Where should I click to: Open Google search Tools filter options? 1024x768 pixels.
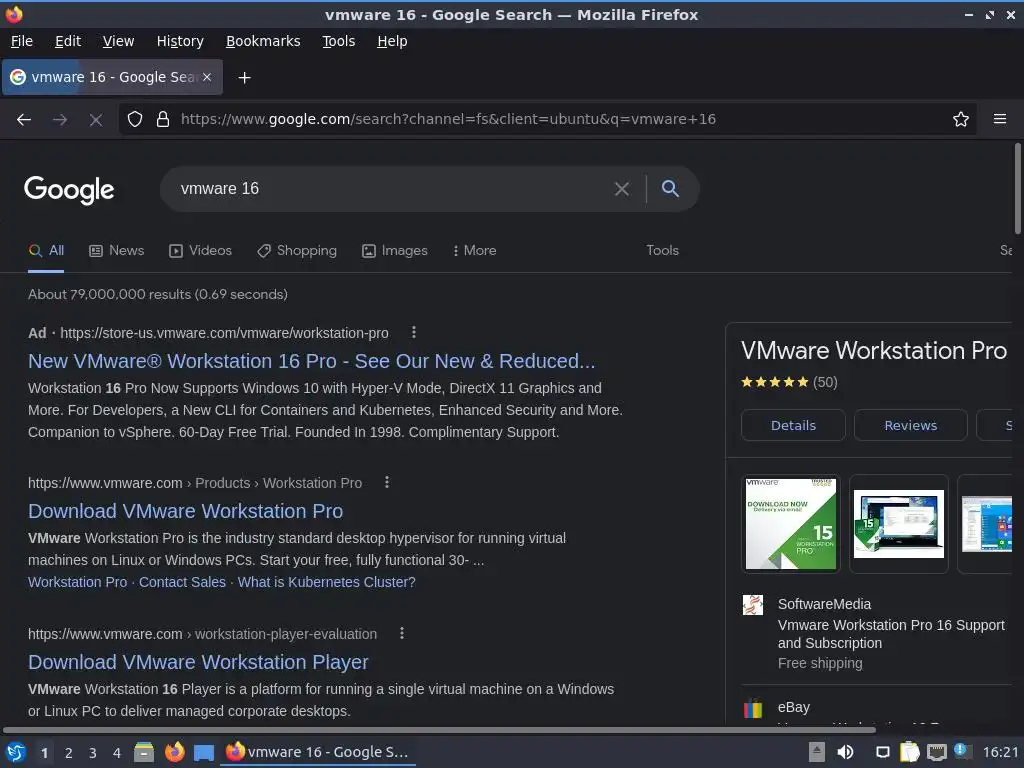[x=662, y=251]
